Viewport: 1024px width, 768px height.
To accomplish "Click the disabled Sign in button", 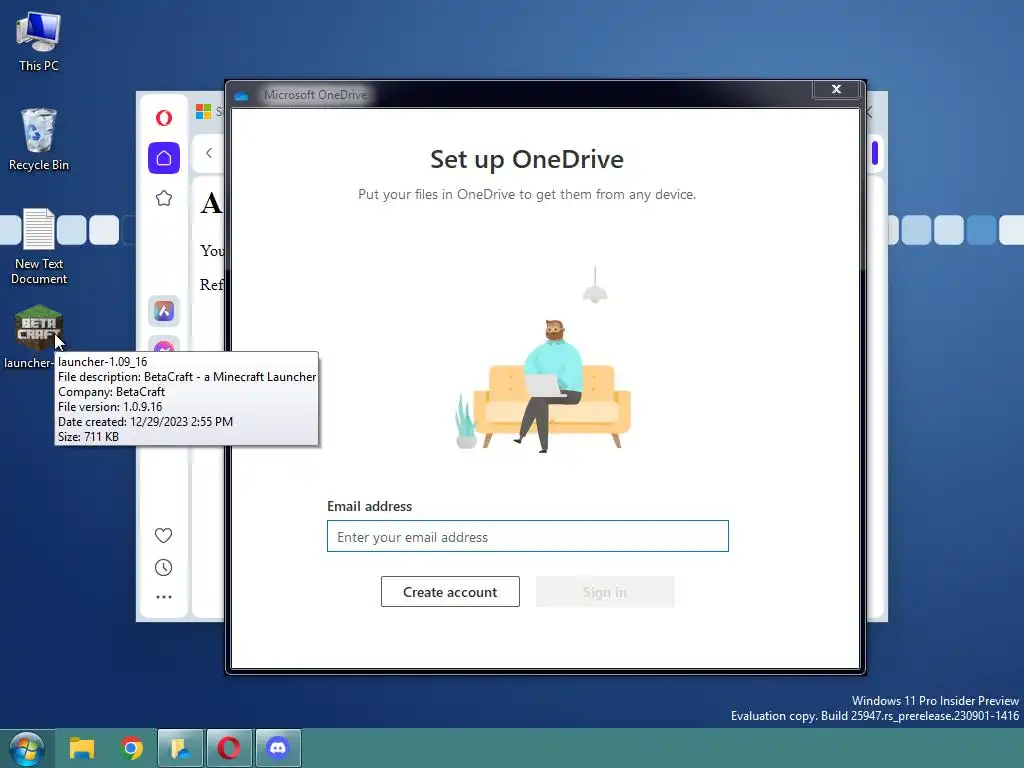I will click(605, 592).
